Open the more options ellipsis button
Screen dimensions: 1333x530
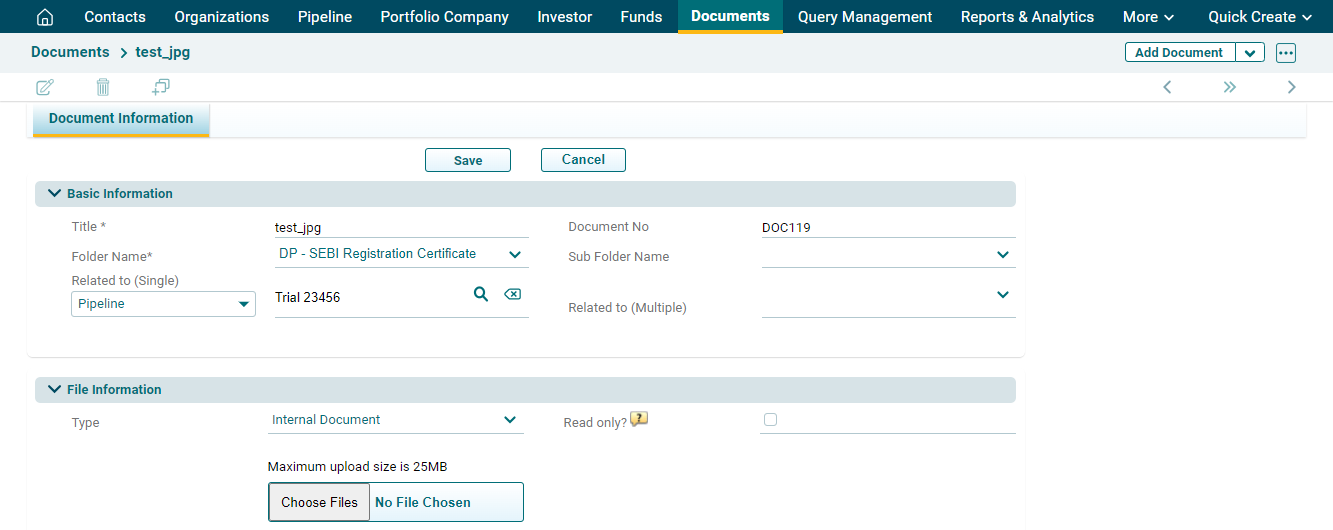tap(1286, 53)
